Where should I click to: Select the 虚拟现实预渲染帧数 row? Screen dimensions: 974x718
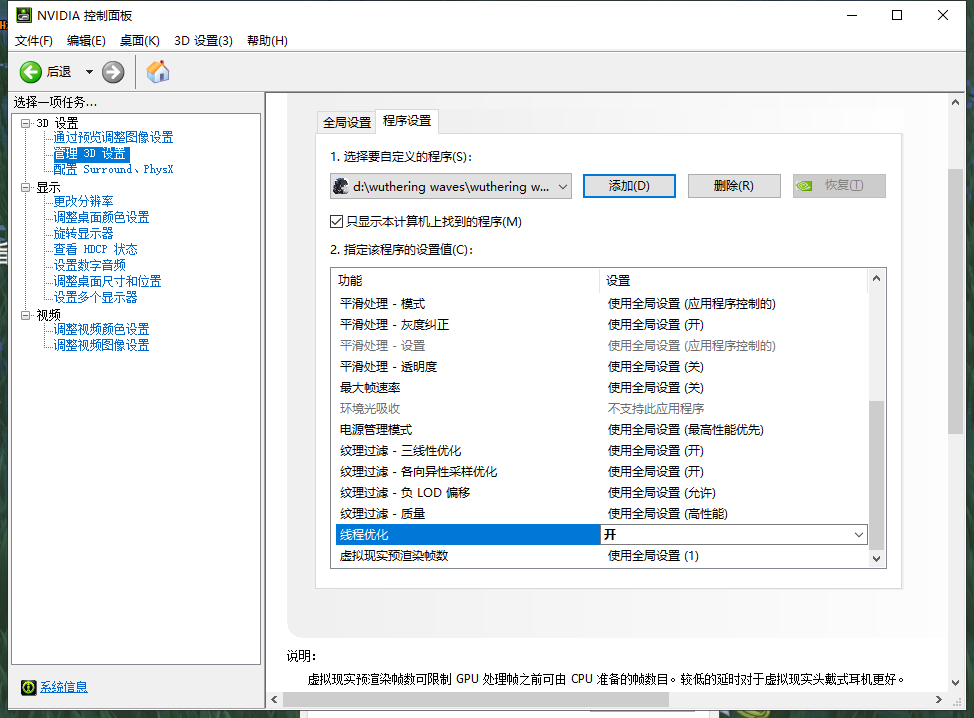coord(601,556)
